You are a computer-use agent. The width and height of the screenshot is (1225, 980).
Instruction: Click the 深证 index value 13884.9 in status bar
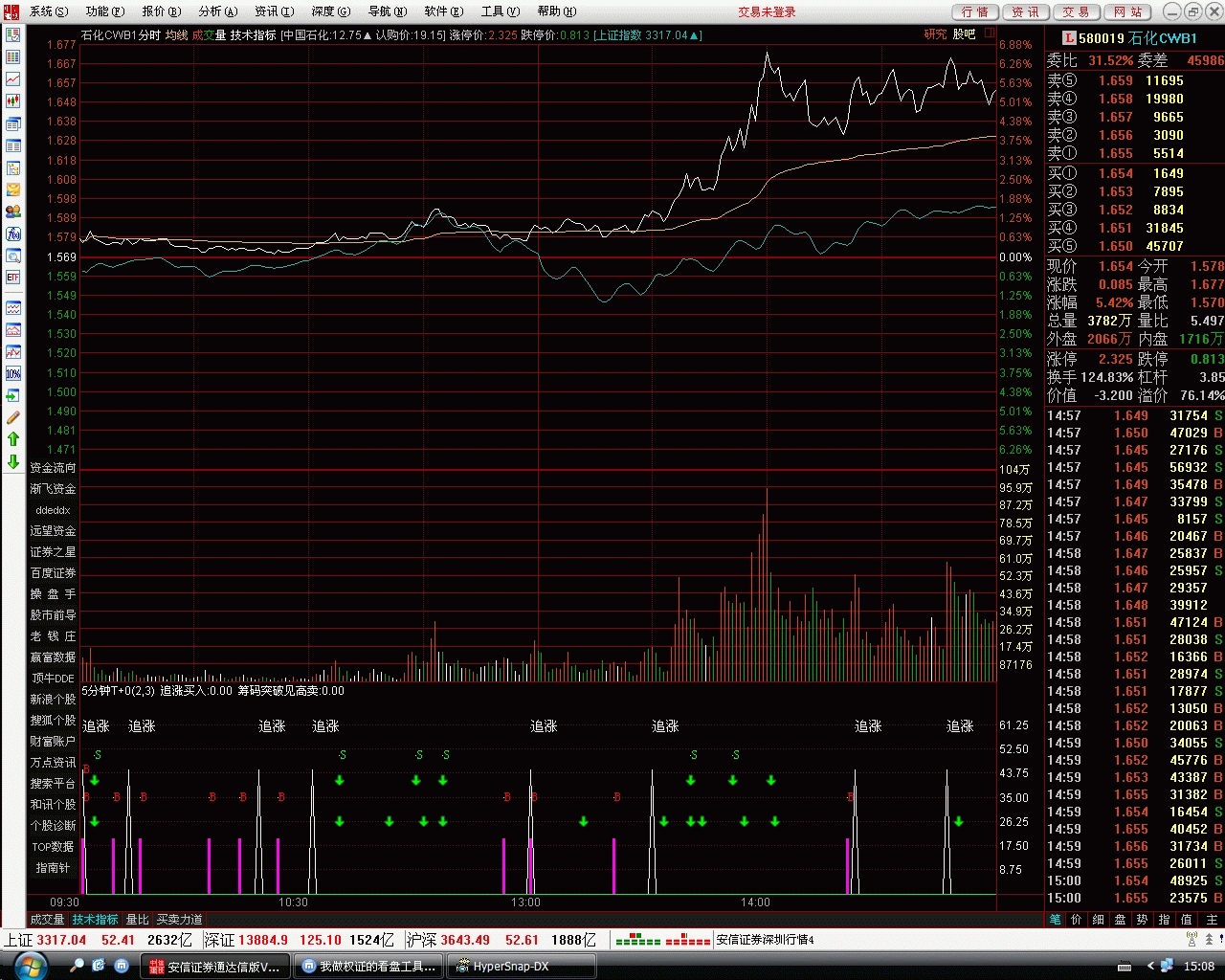click(263, 941)
